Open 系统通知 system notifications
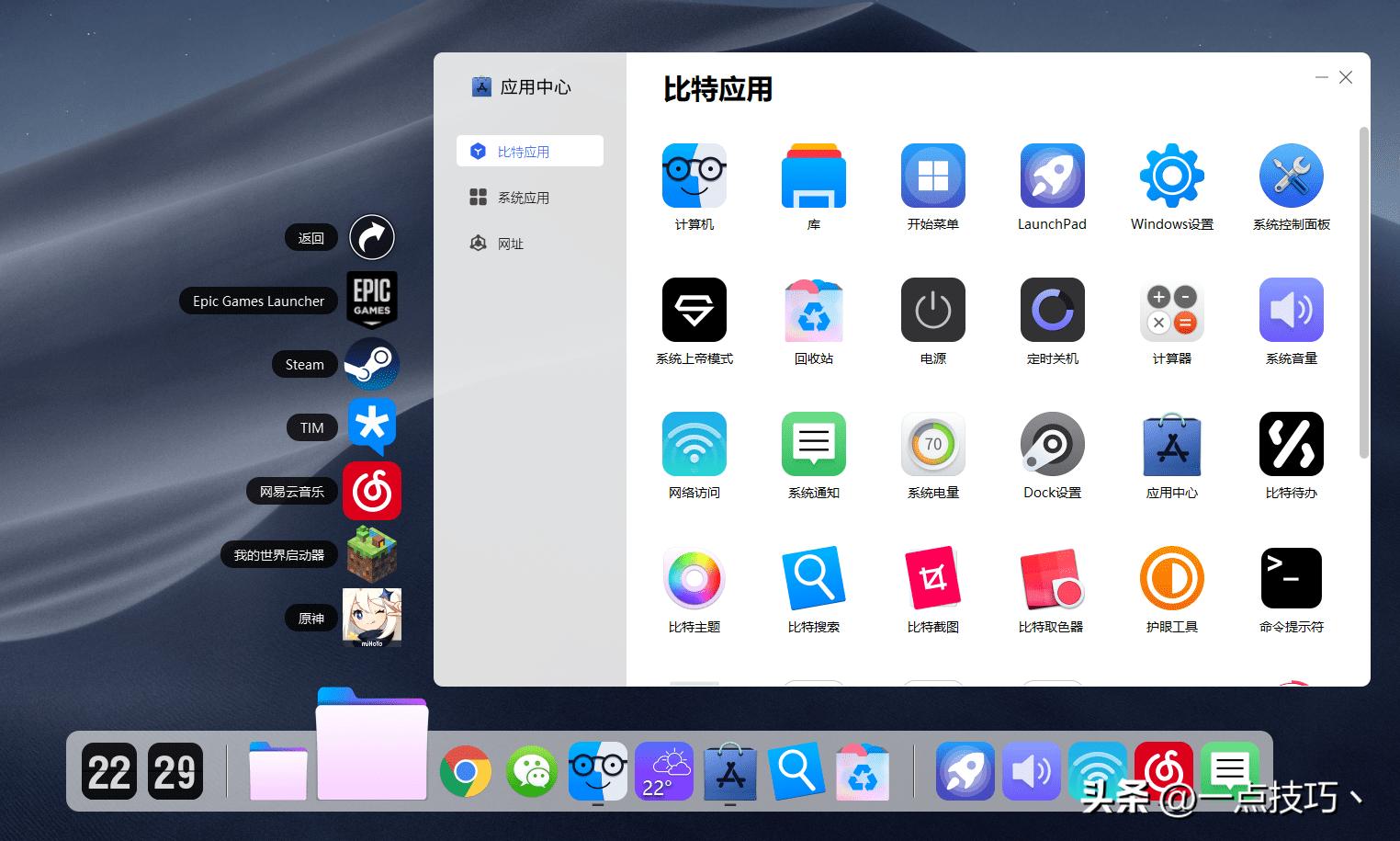 pyautogui.click(x=813, y=444)
